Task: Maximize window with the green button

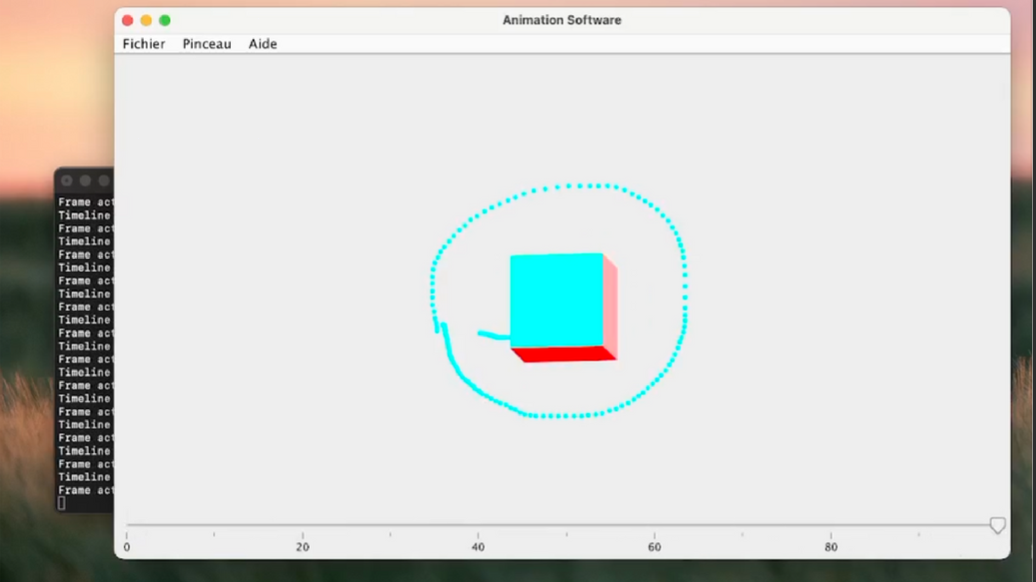Action: coord(165,20)
